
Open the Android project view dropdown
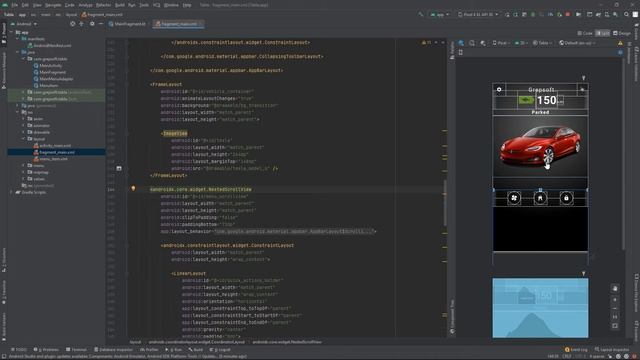(x=24, y=24)
